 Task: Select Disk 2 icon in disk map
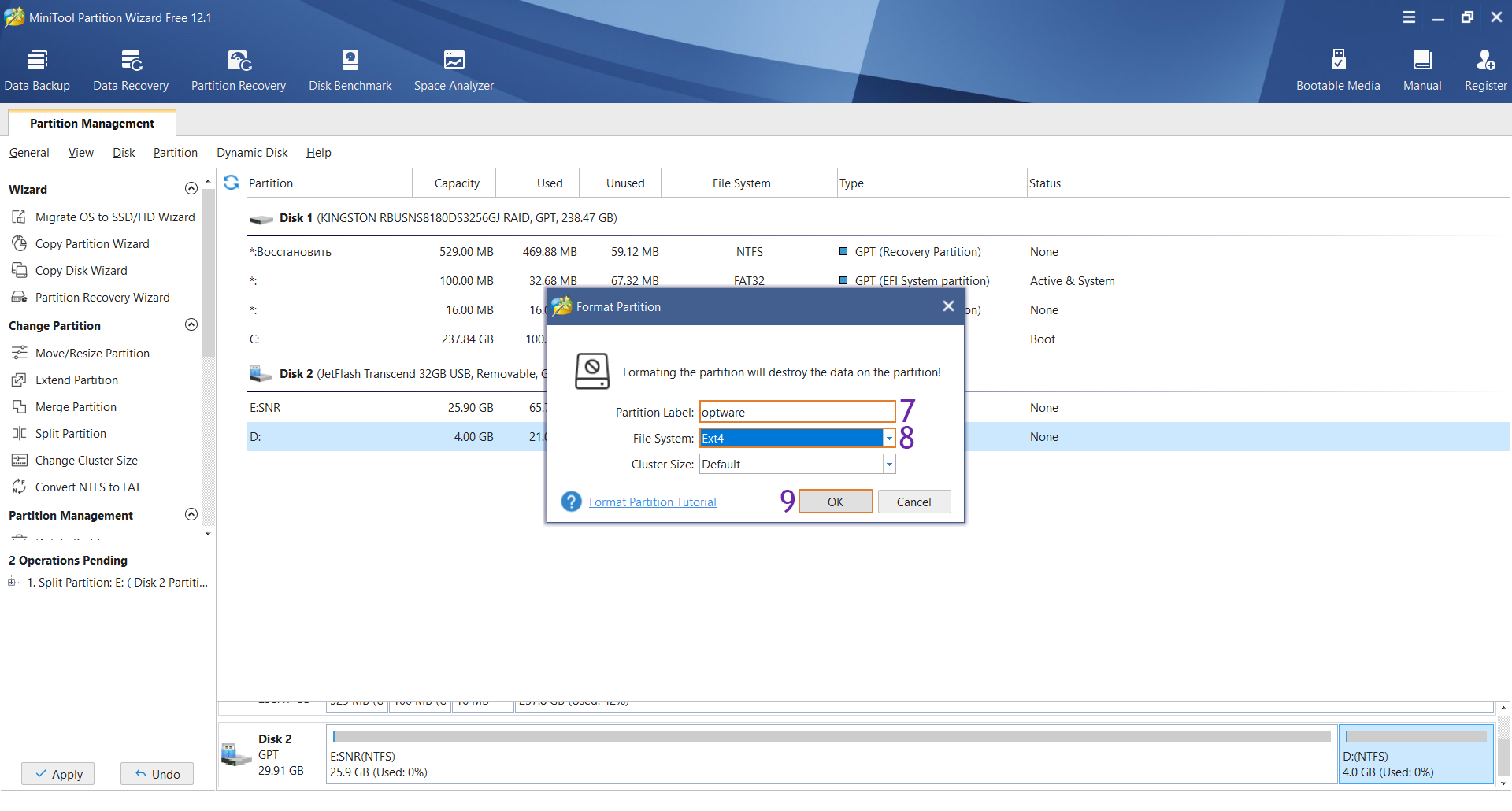pyautogui.click(x=236, y=754)
